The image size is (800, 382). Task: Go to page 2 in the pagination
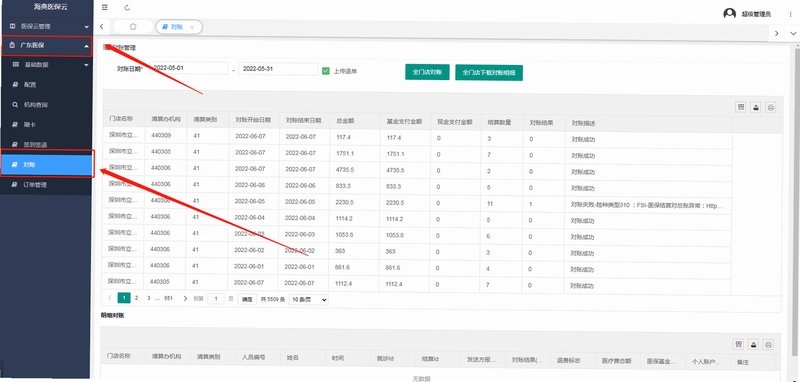coord(136,298)
